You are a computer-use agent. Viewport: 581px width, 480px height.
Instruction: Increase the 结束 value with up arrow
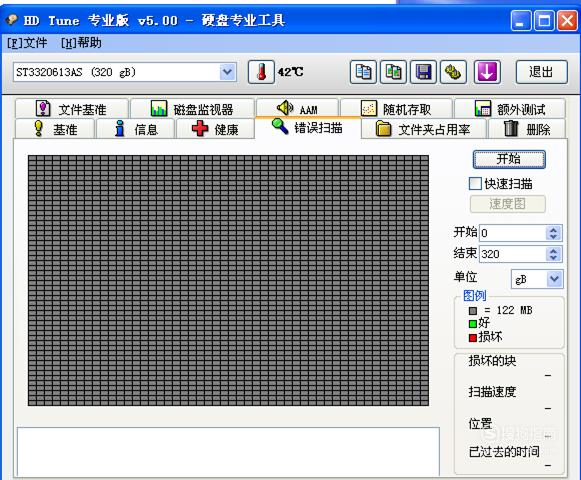click(554, 251)
